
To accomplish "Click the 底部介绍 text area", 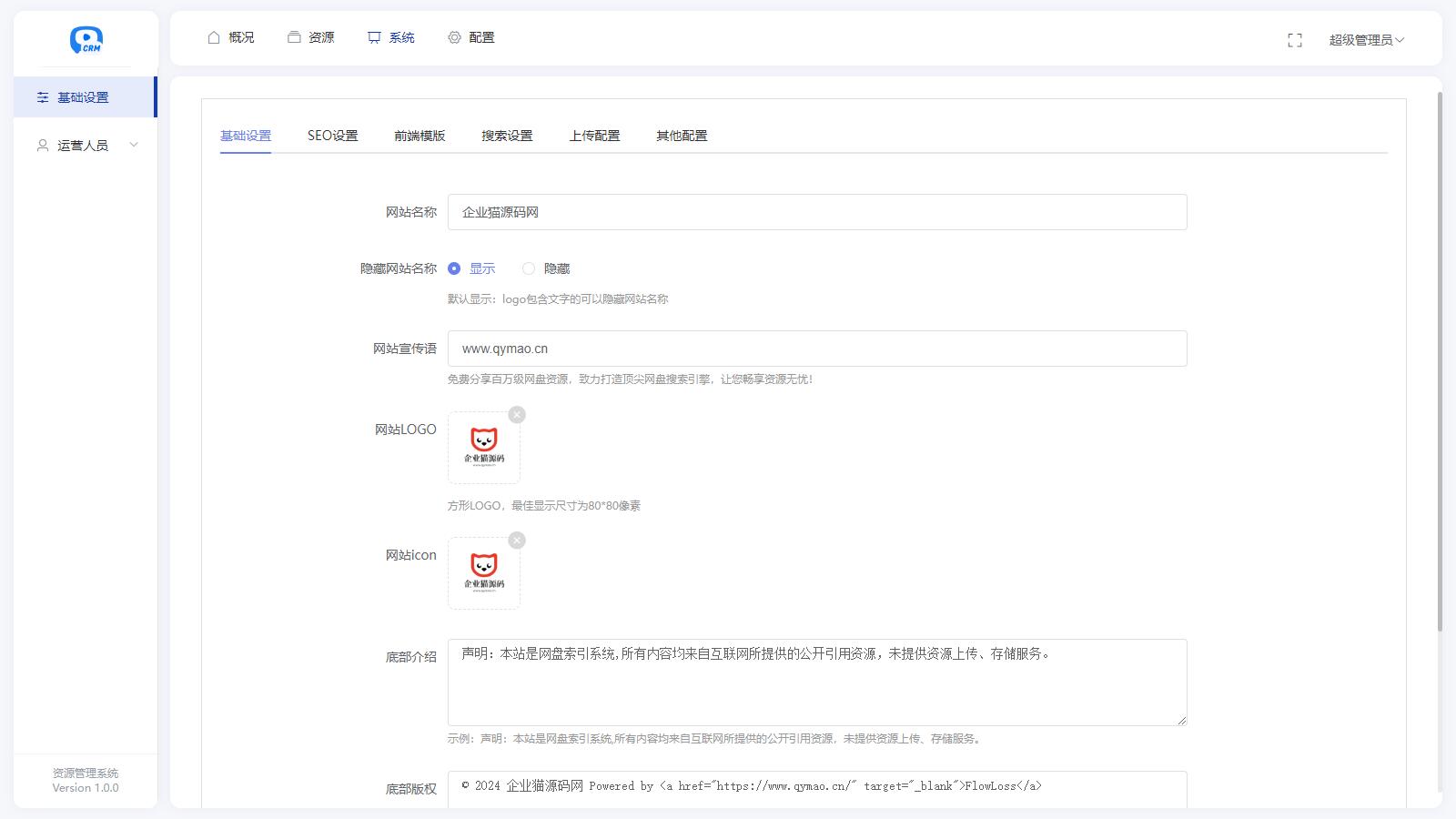I will click(816, 682).
